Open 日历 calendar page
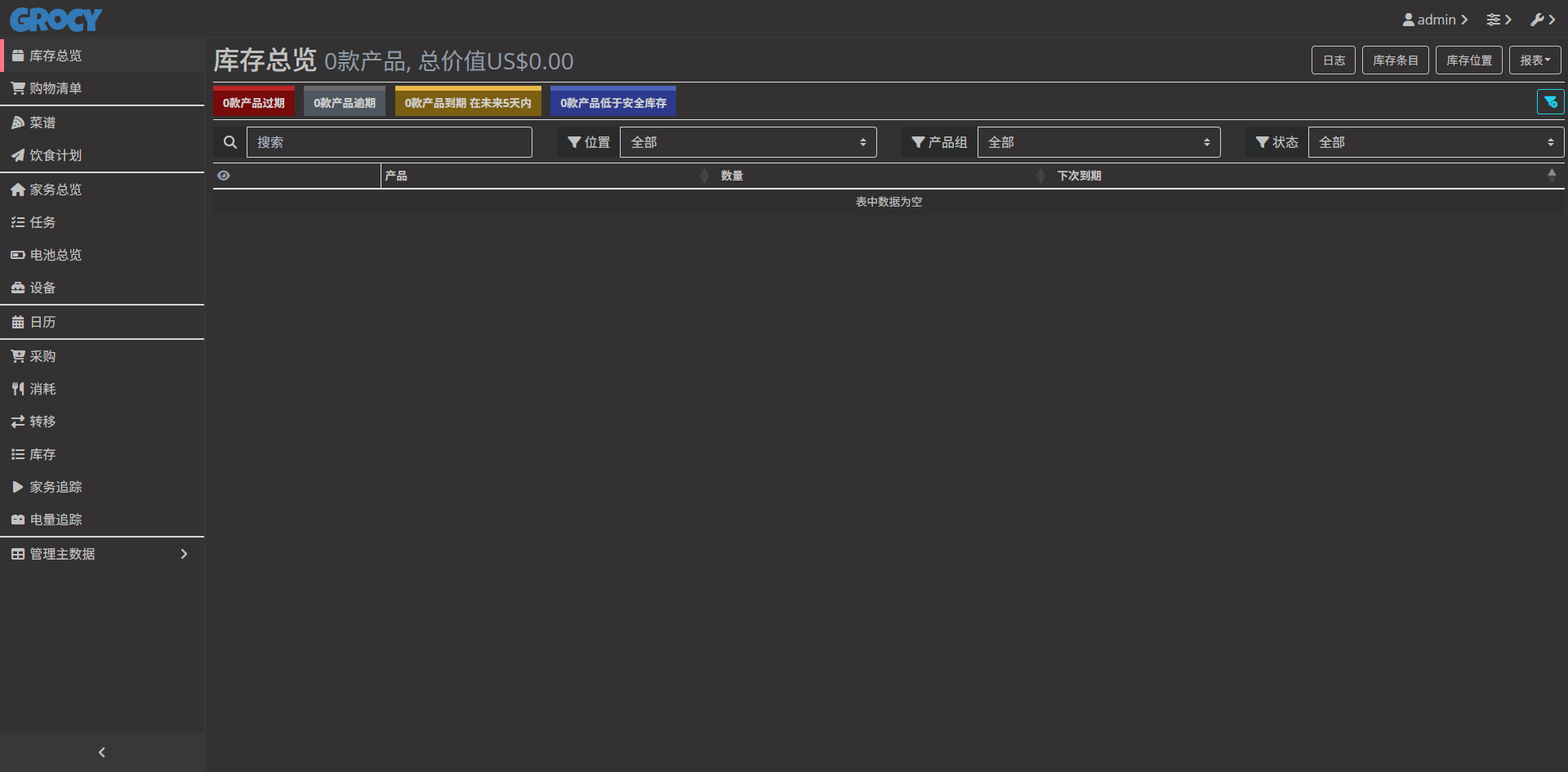 tap(102, 322)
